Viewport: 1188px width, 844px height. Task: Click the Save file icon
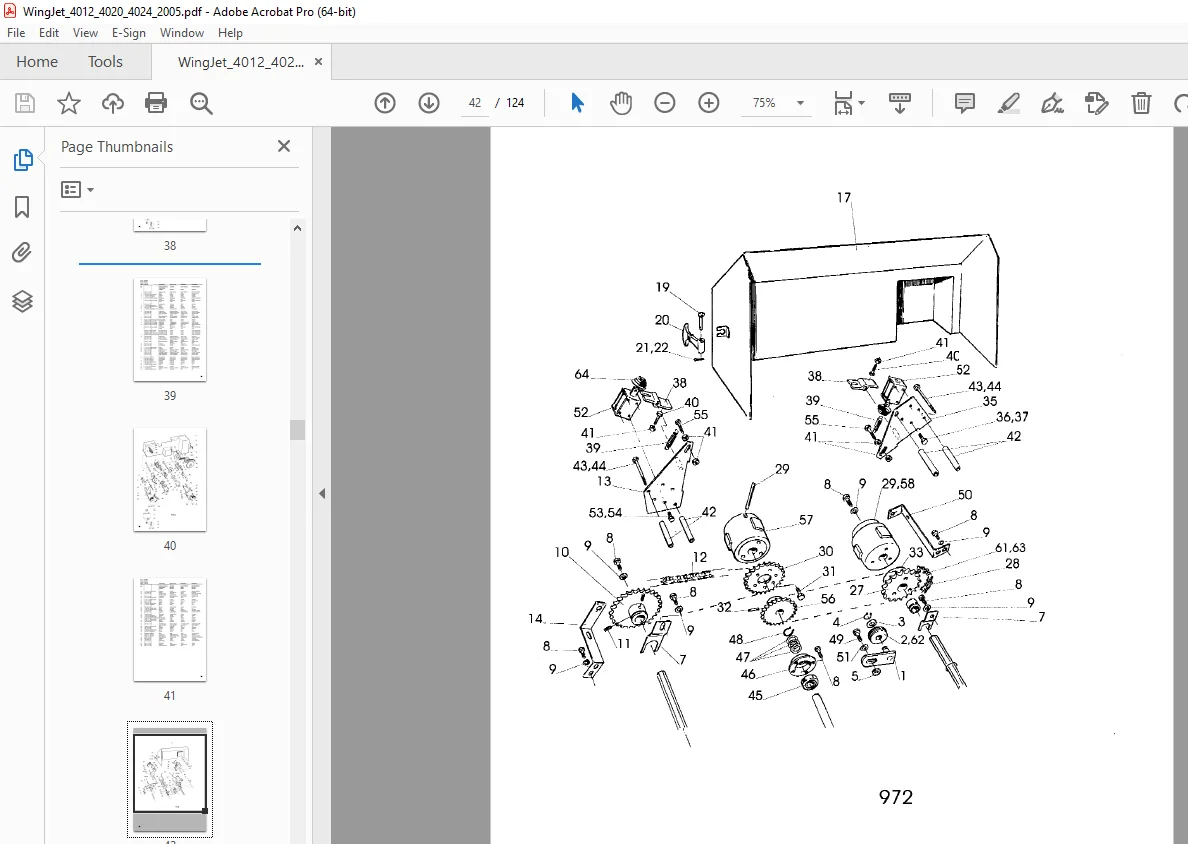coord(25,103)
